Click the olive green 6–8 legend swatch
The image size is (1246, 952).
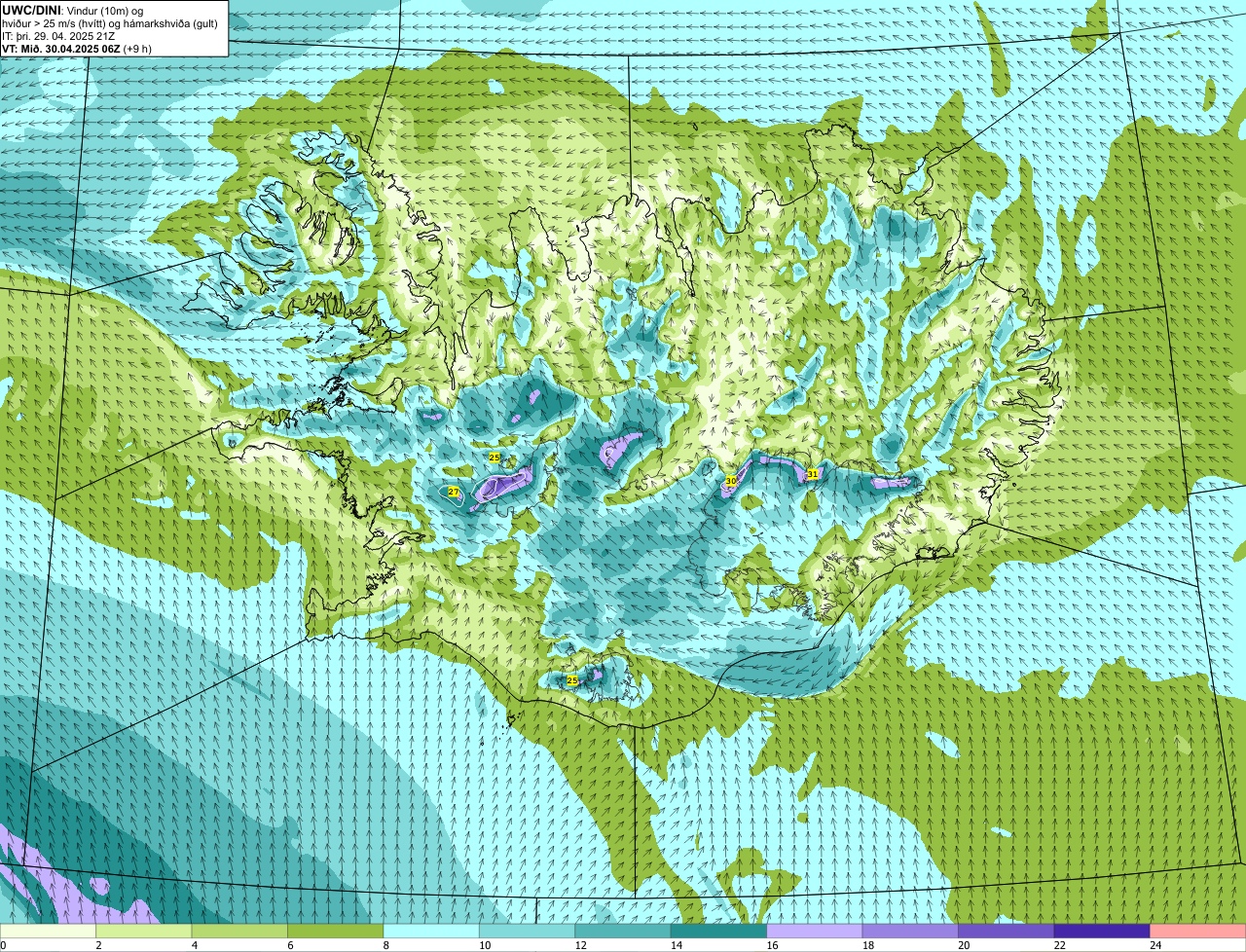click(336, 931)
